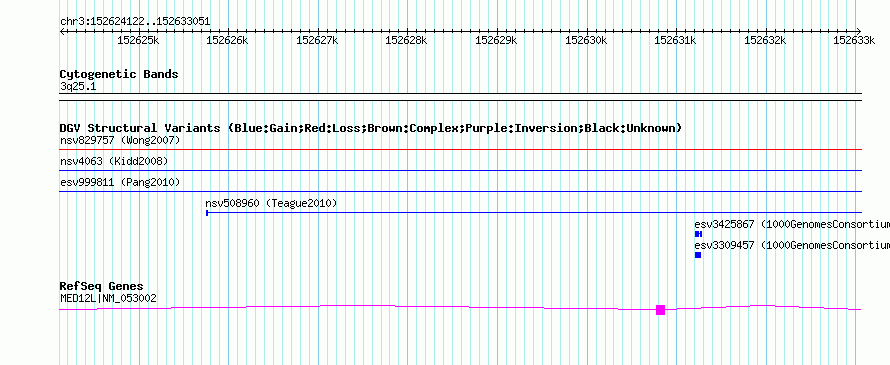
Task: Click the small blue esv3309457 square glyph
Action: point(698,255)
